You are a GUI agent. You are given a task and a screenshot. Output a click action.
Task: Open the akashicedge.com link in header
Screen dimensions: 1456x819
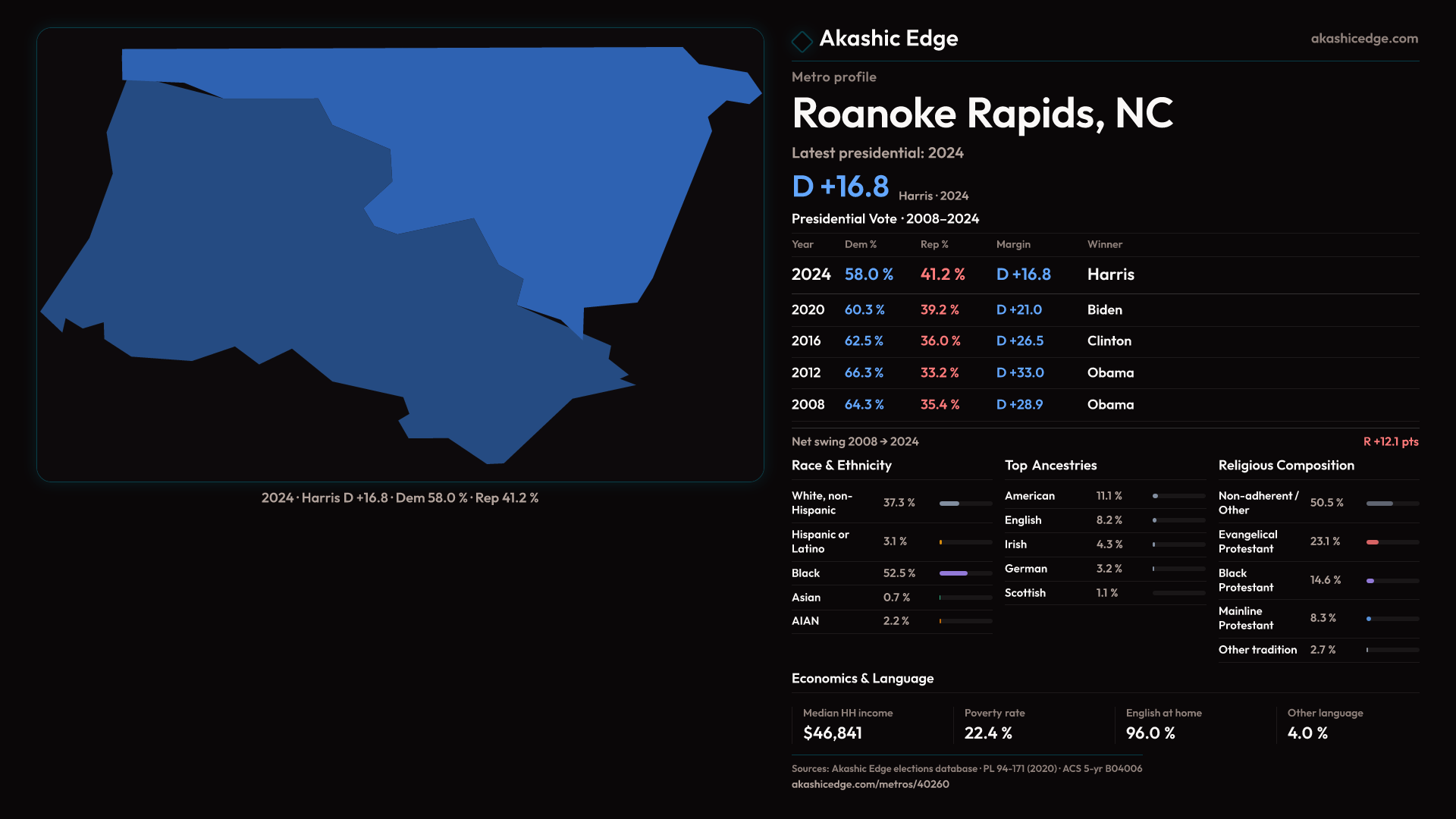[x=1363, y=39]
